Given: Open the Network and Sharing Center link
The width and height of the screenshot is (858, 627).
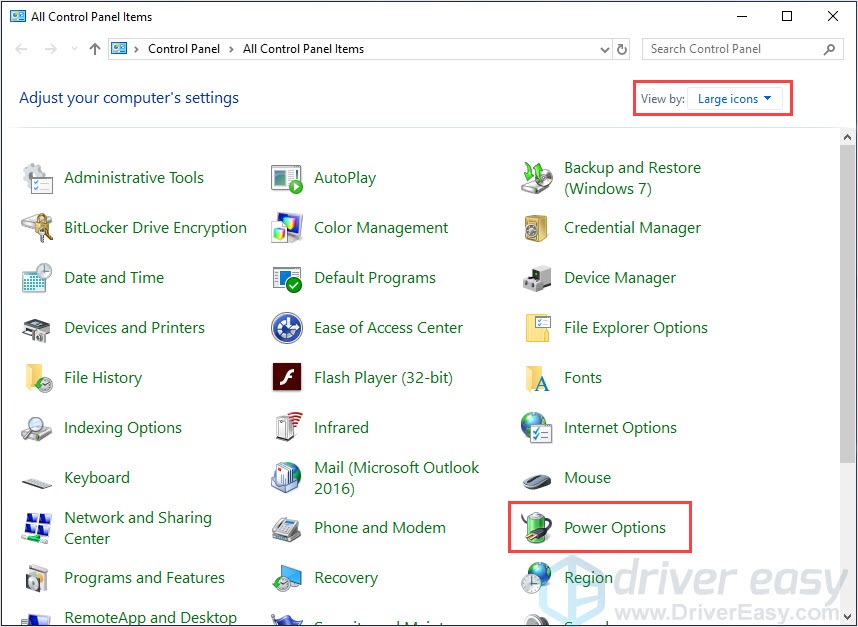Looking at the screenshot, I should pyautogui.click(x=138, y=528).
